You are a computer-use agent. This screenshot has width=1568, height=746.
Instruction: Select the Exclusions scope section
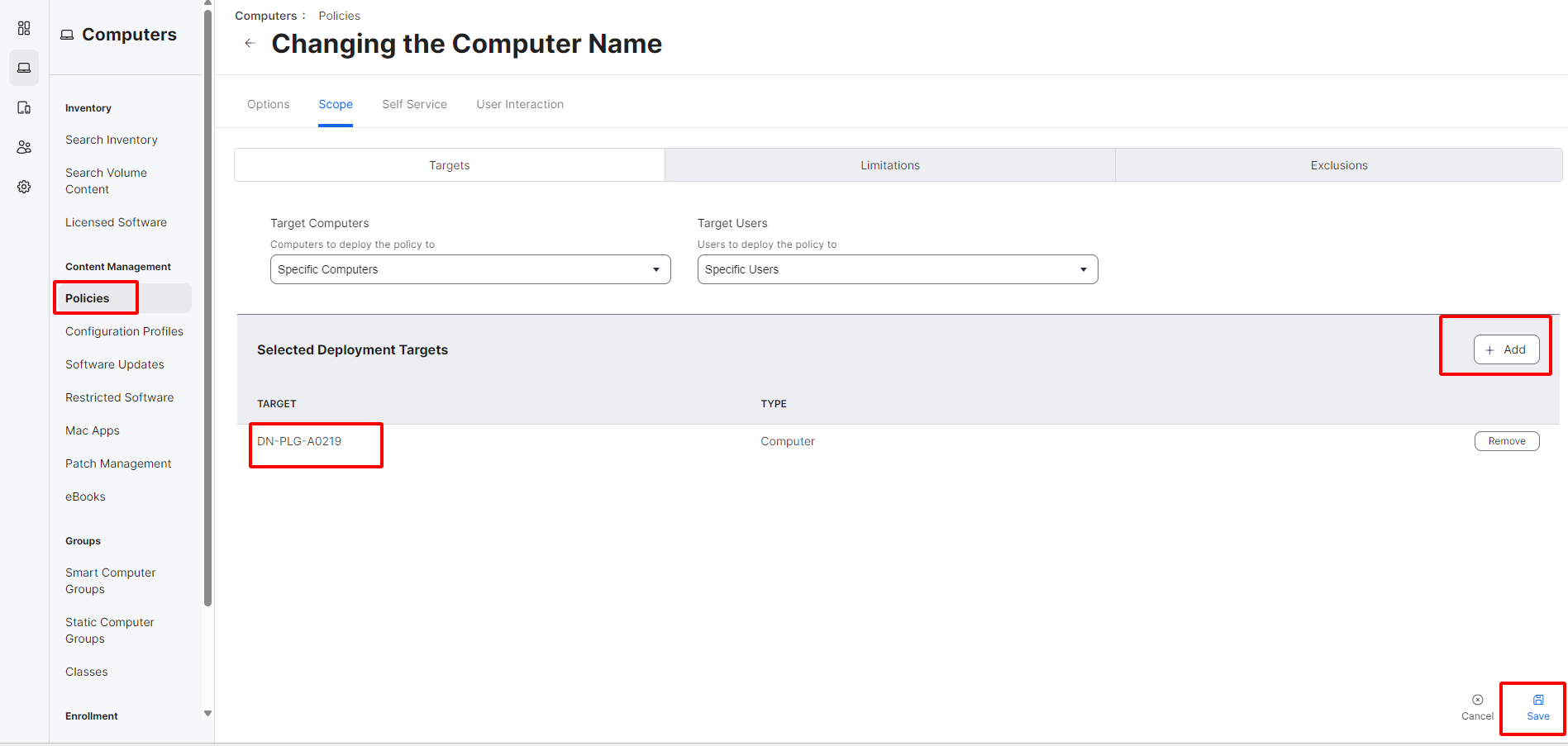[x=1338, y=165]
